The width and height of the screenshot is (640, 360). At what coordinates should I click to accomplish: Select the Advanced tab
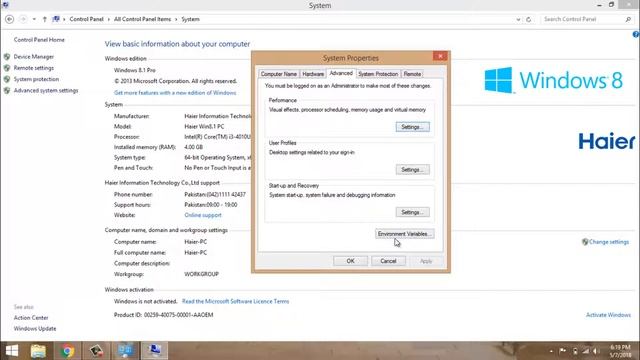pos(341,73)
